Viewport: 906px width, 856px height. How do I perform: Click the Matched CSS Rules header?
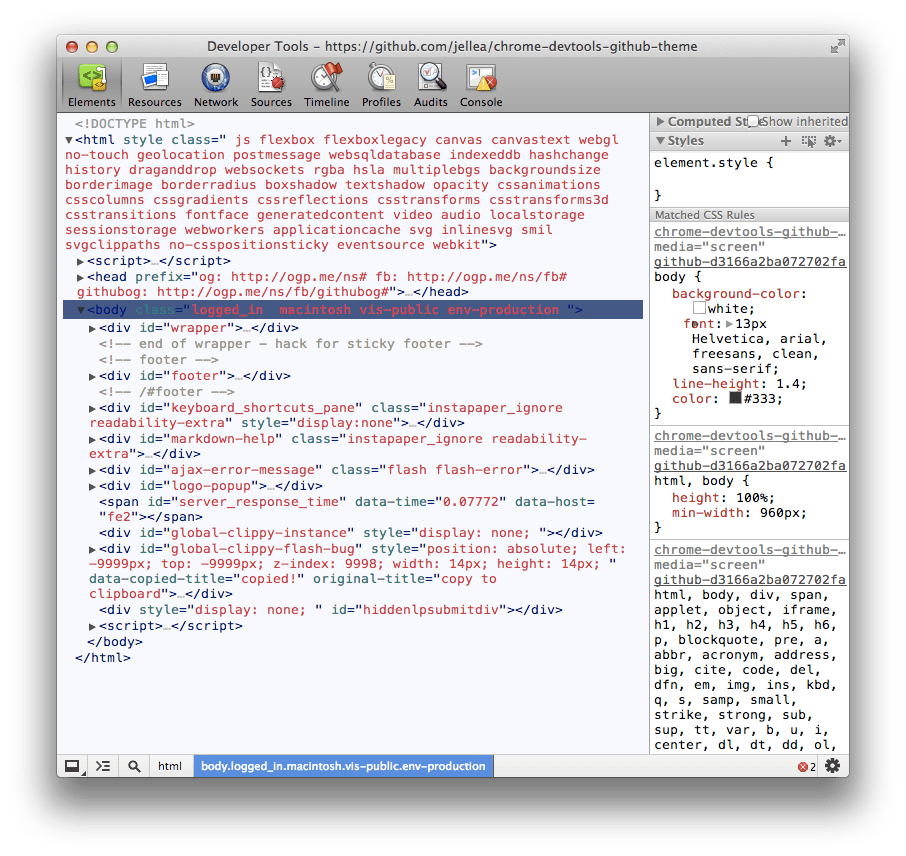tap(749, 215)
